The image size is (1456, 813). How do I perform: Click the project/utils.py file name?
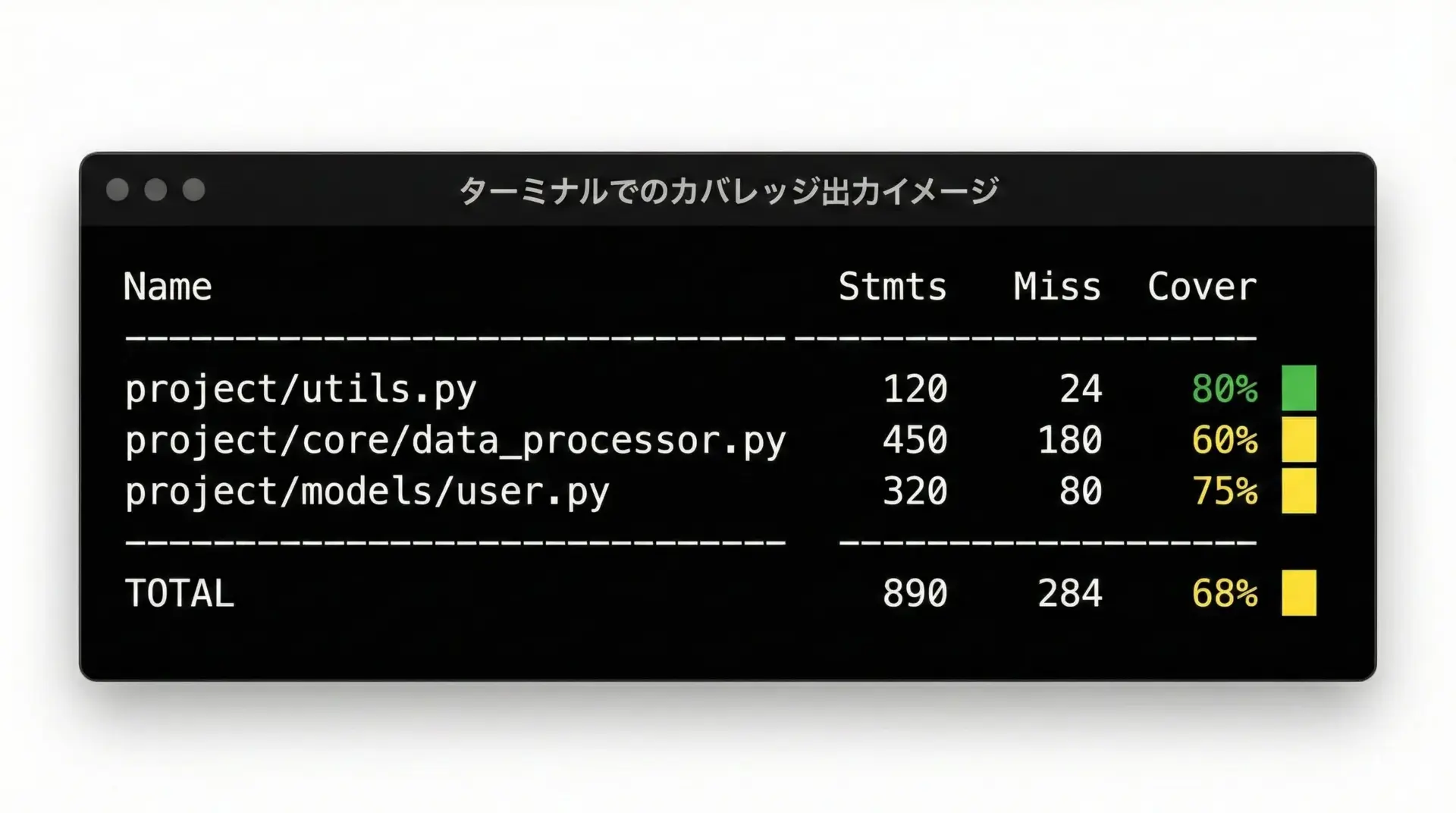coord(300,390)
